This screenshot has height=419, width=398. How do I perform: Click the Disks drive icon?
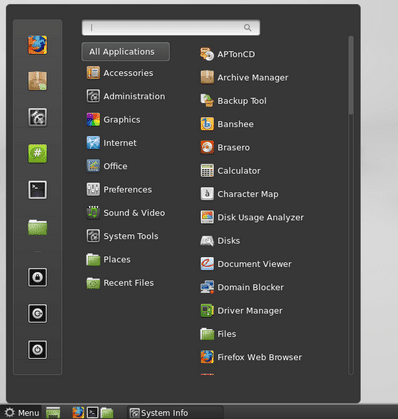click(207, 241)
